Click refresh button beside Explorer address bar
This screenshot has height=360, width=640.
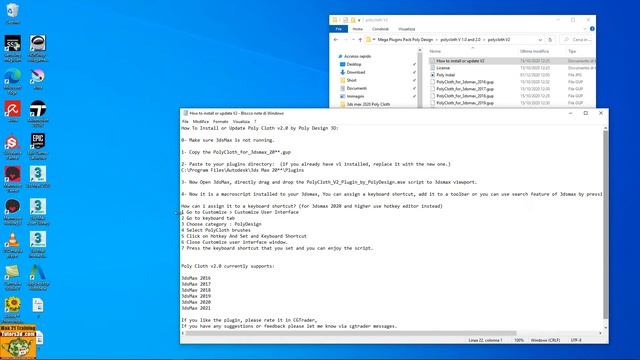click(x=550, y=40)
